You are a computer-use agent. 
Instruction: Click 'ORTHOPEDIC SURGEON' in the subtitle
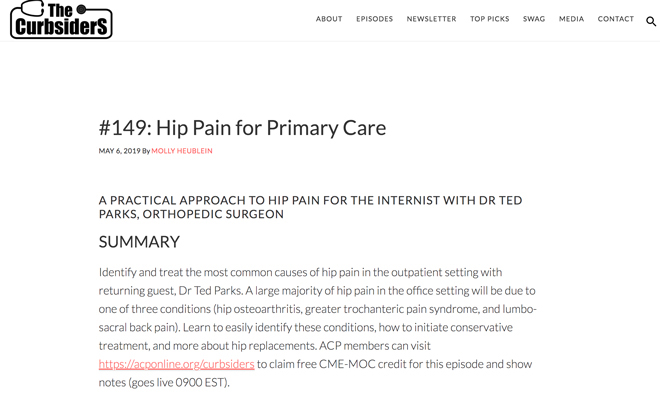click(213, 214)
